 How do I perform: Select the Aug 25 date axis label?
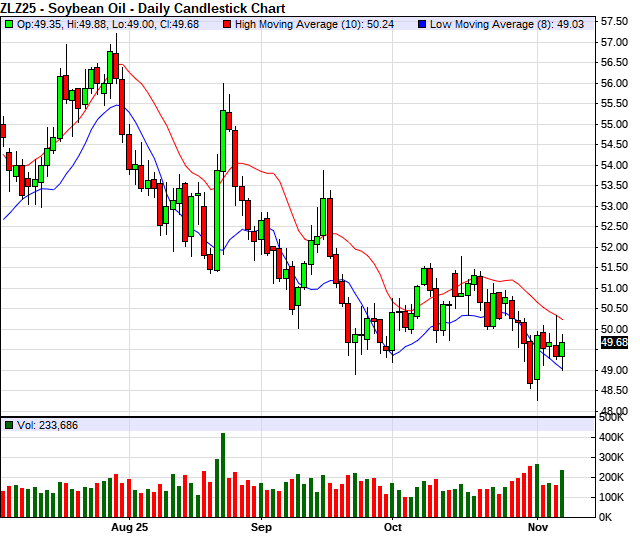tap(129, 526)
